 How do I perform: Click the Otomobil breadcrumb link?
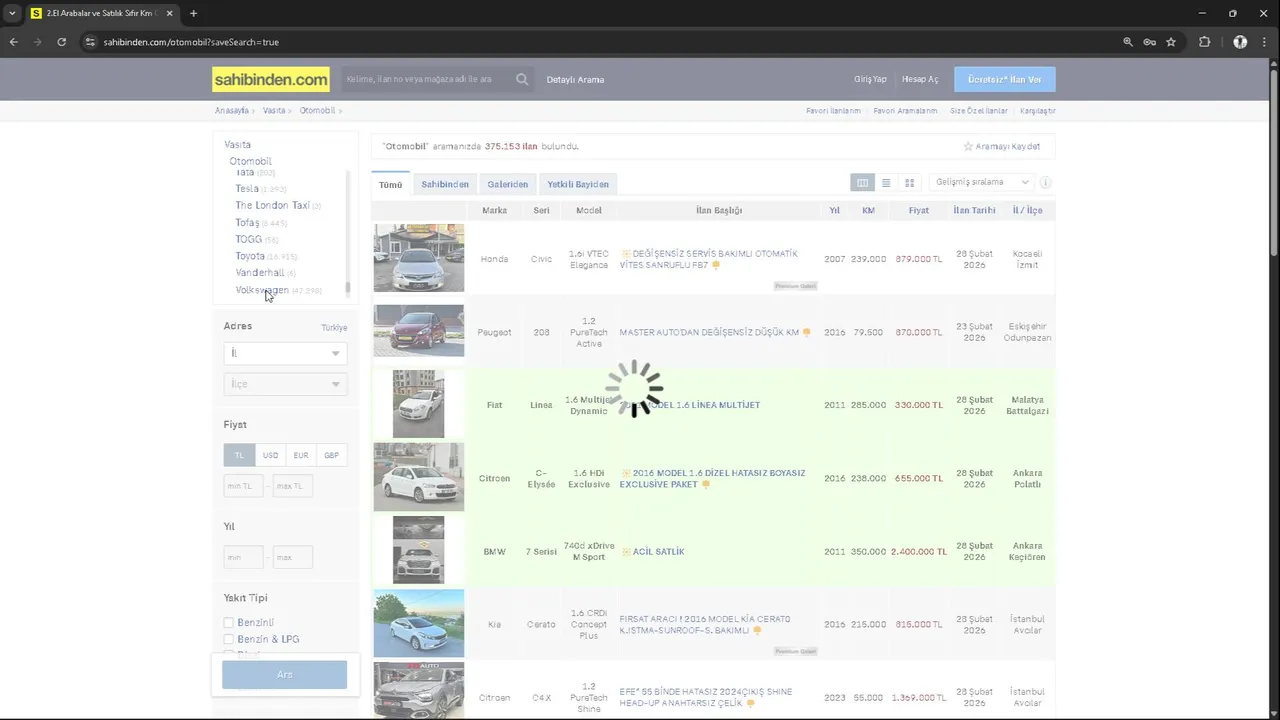click(317, 111)
